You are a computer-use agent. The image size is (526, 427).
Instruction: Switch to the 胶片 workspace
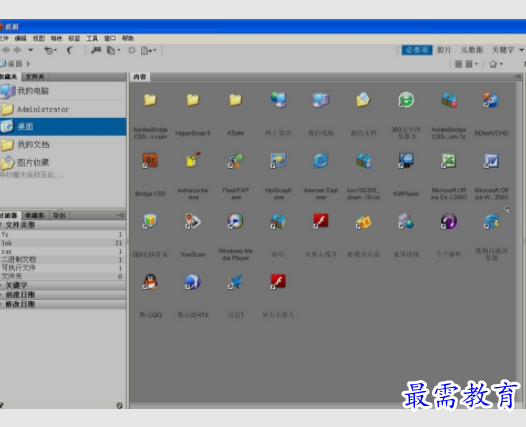tap(444, 50)
